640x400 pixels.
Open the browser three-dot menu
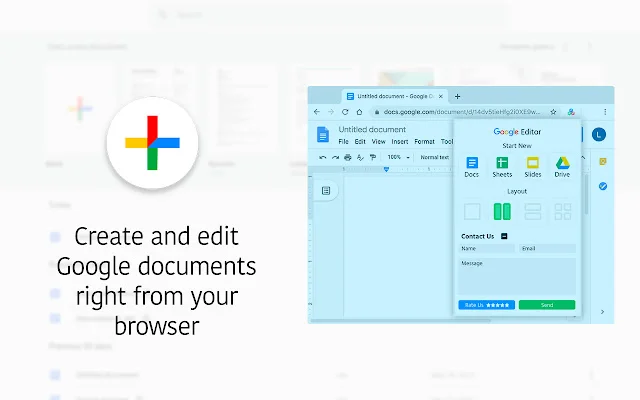(x=605, y=112)
